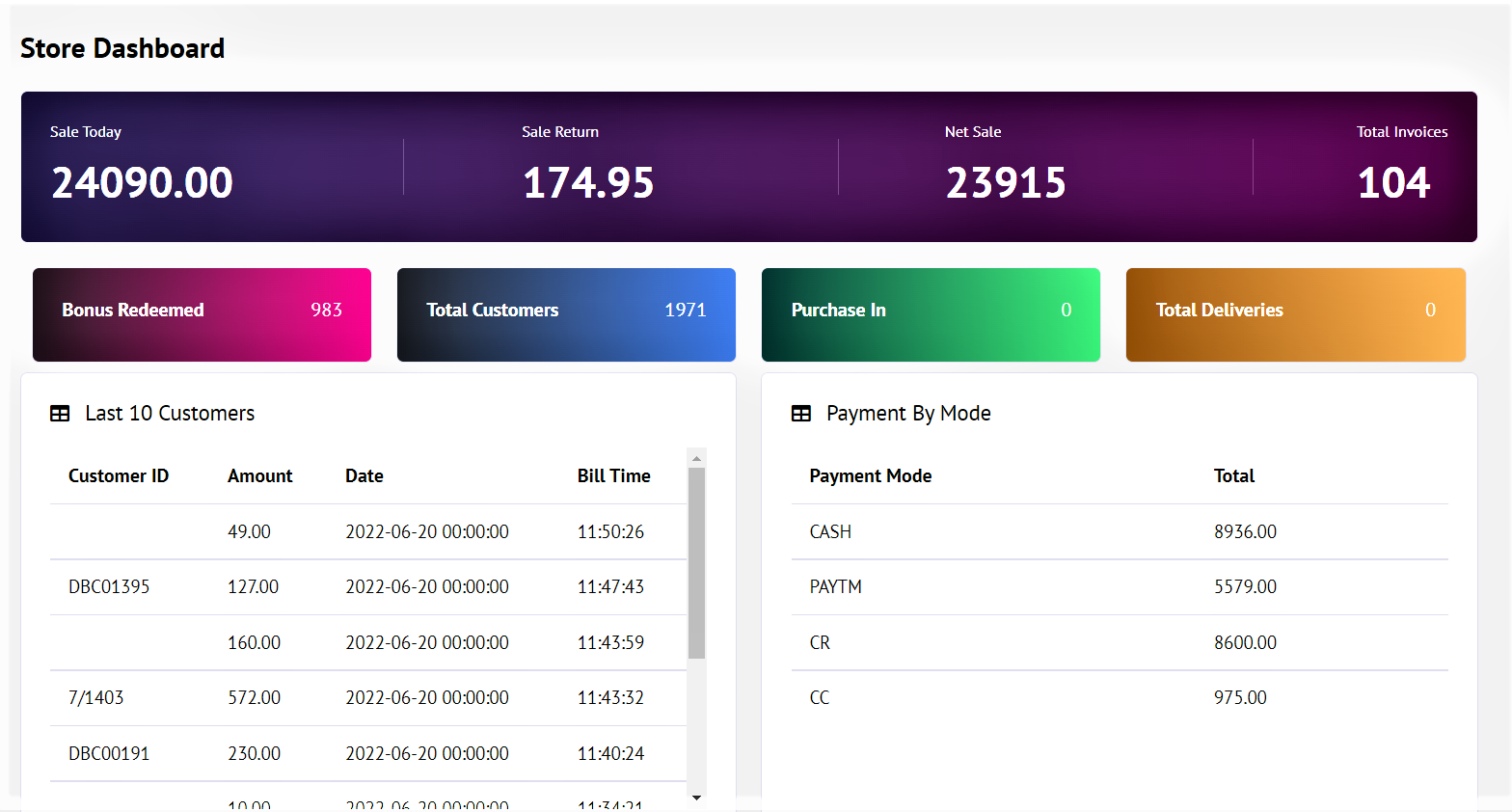
Task: Select customer ID DBC01395
Action: click(109, 586)
